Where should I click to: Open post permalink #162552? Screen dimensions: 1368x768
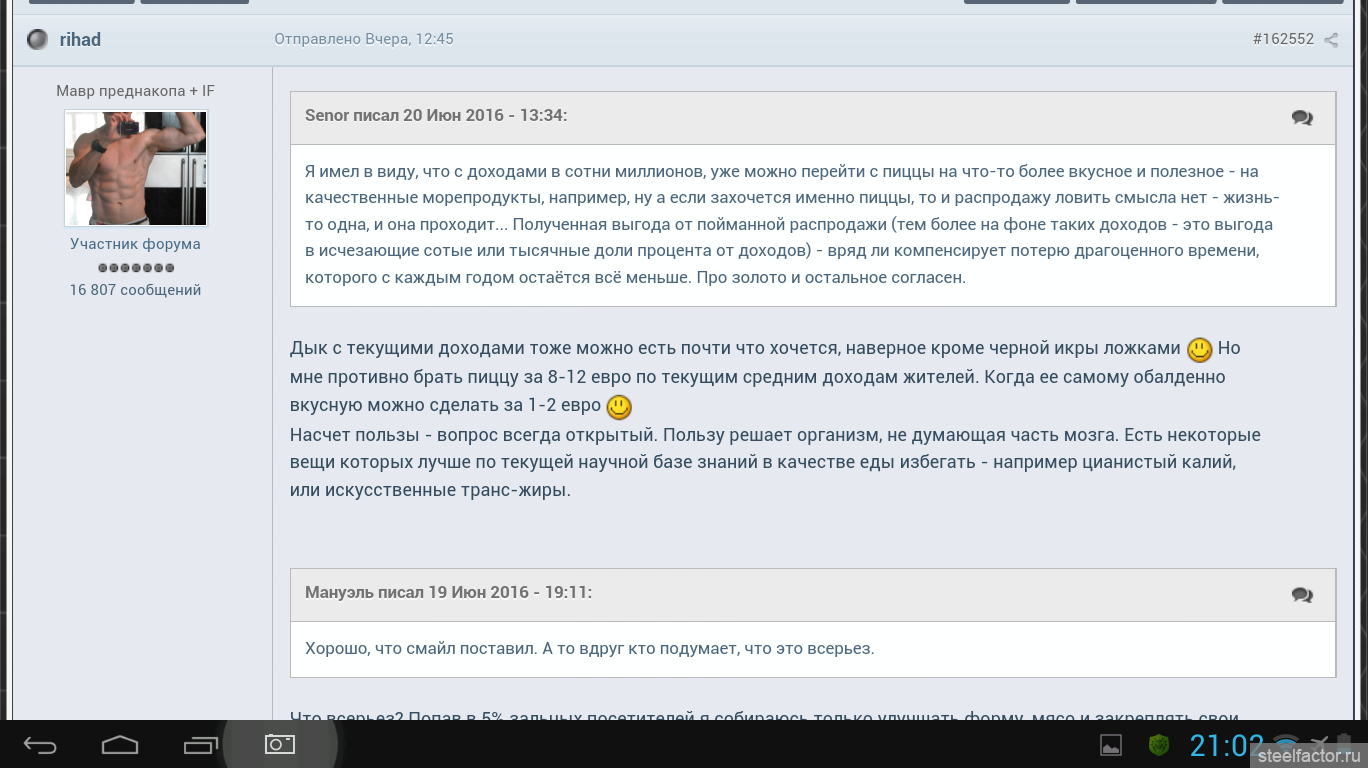tap(1282, 39)
